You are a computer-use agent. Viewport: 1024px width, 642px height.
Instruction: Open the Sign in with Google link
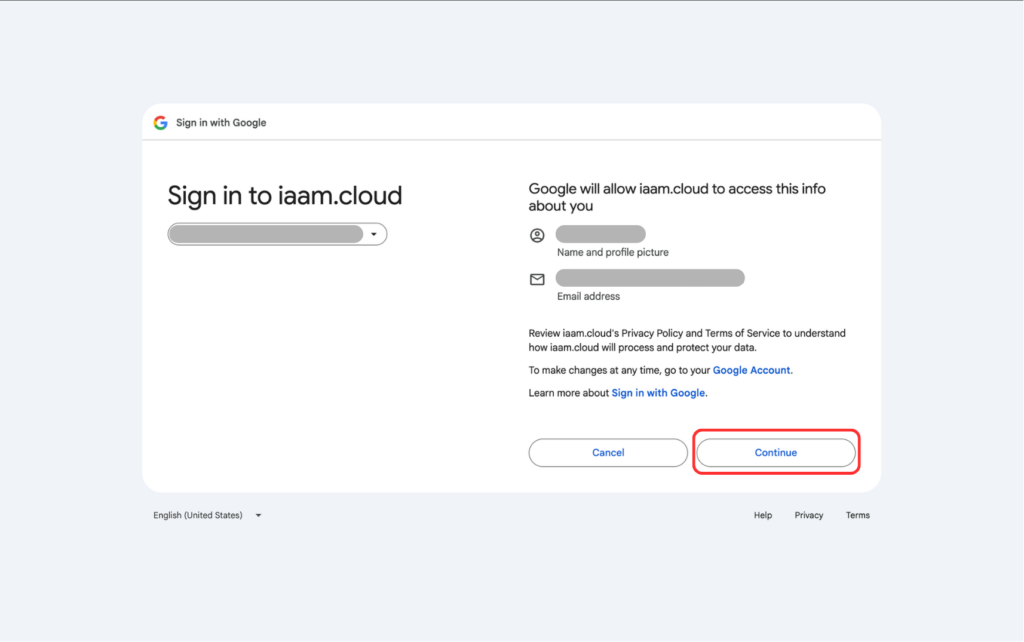click(658, 393)
